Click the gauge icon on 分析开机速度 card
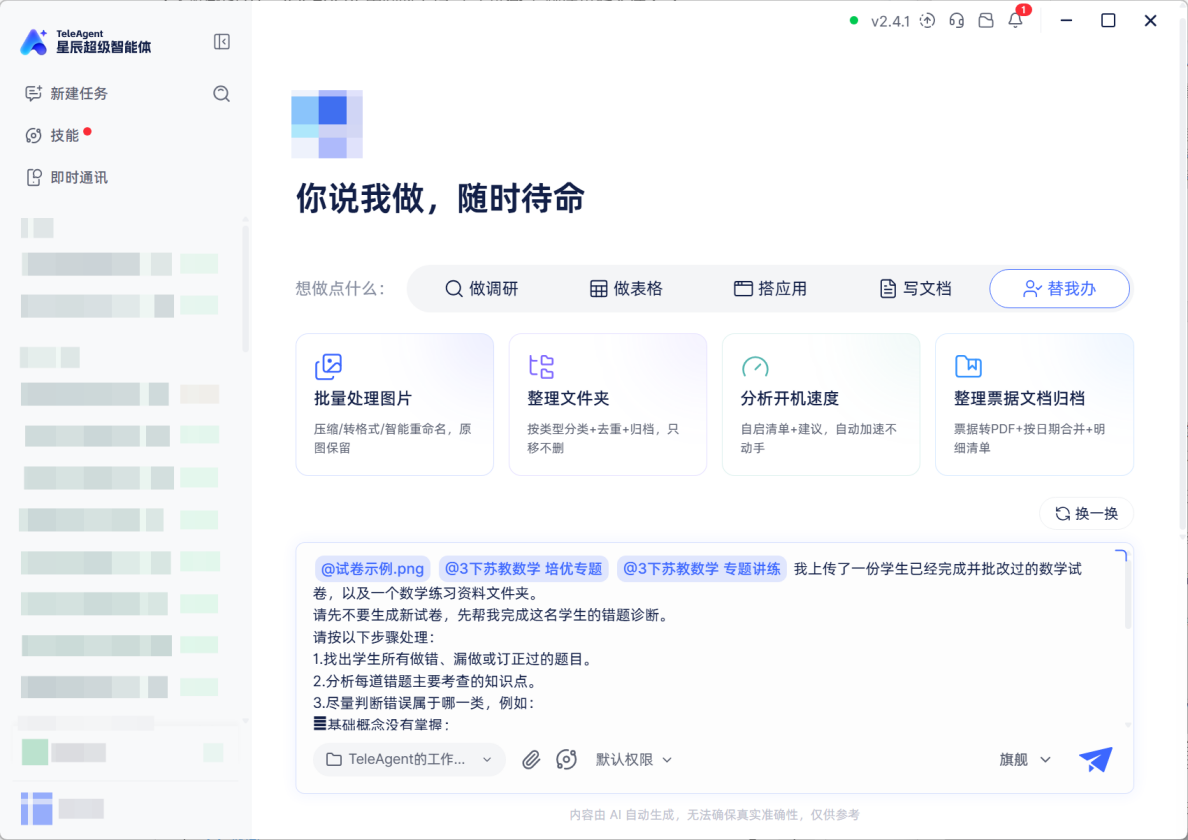This screenshot has width=1188, height=840. [x=755, y=367]
